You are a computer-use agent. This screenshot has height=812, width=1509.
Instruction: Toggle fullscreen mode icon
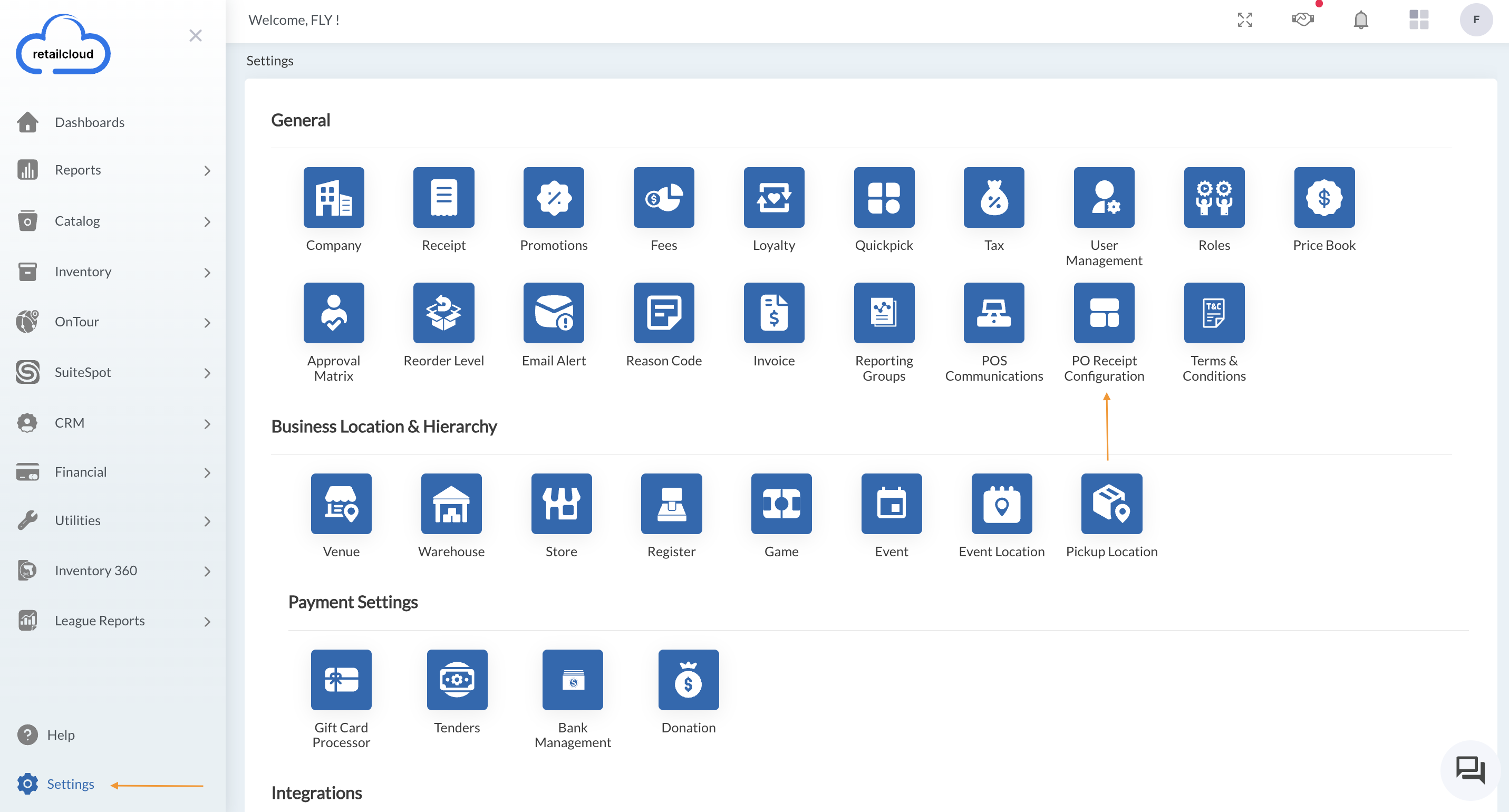(1245, 20)
